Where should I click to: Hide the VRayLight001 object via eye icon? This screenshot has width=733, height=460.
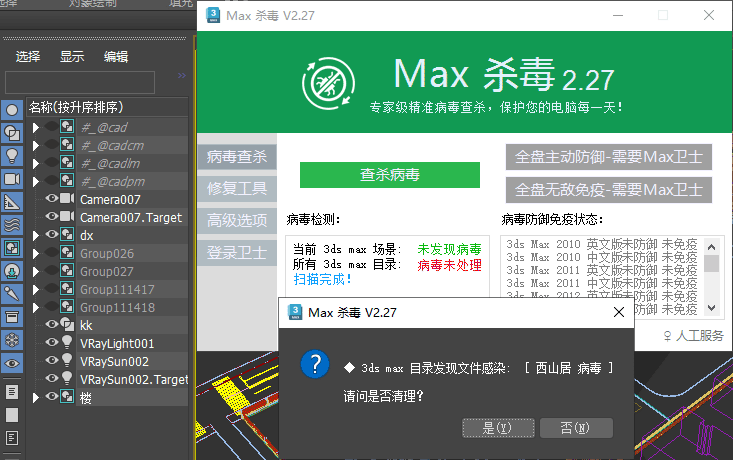coord(52,343)
